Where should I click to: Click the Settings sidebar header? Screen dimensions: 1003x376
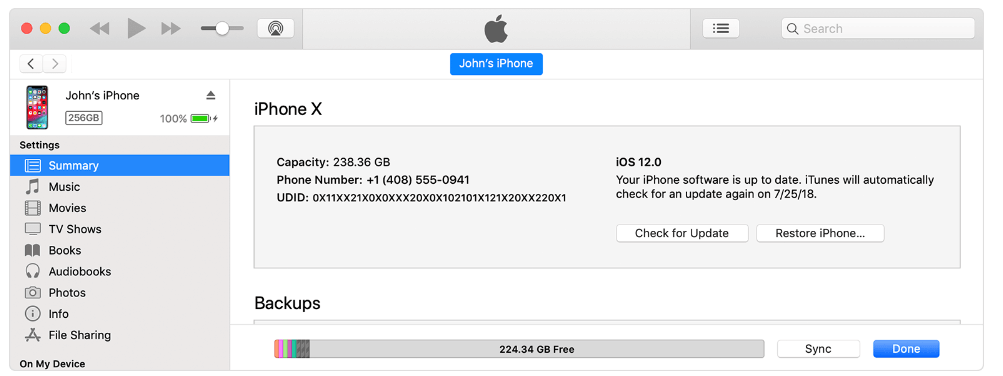click(40, 145)
